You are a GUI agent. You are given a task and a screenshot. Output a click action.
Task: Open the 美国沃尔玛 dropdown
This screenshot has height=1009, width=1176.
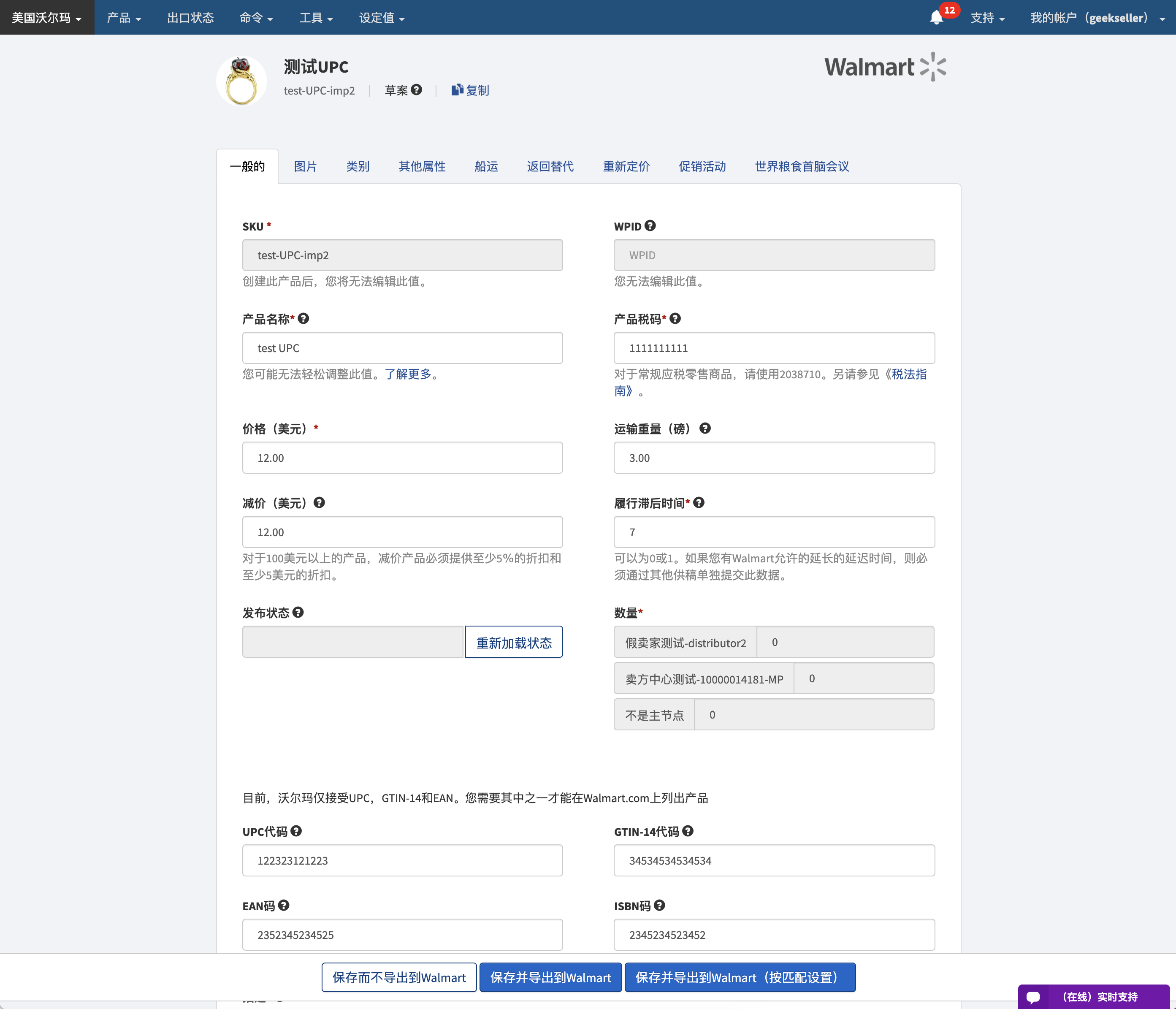tap(47, 18)
